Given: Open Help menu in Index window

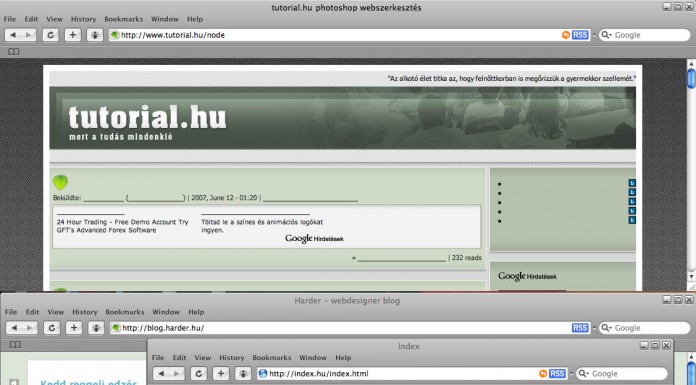Looking at the screenshot, I should point(343,357).
